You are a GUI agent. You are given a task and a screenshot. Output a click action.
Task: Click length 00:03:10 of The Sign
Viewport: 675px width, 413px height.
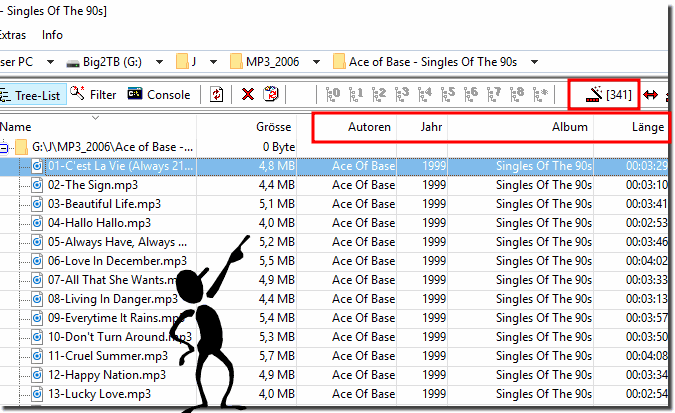coord(647,185)
